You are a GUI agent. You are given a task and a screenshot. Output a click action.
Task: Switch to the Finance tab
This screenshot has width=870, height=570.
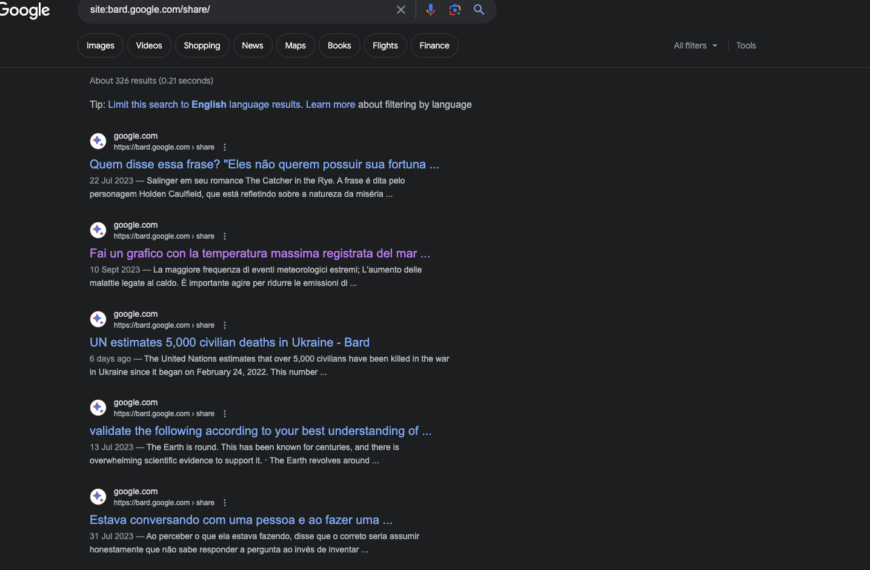(434, 46)
